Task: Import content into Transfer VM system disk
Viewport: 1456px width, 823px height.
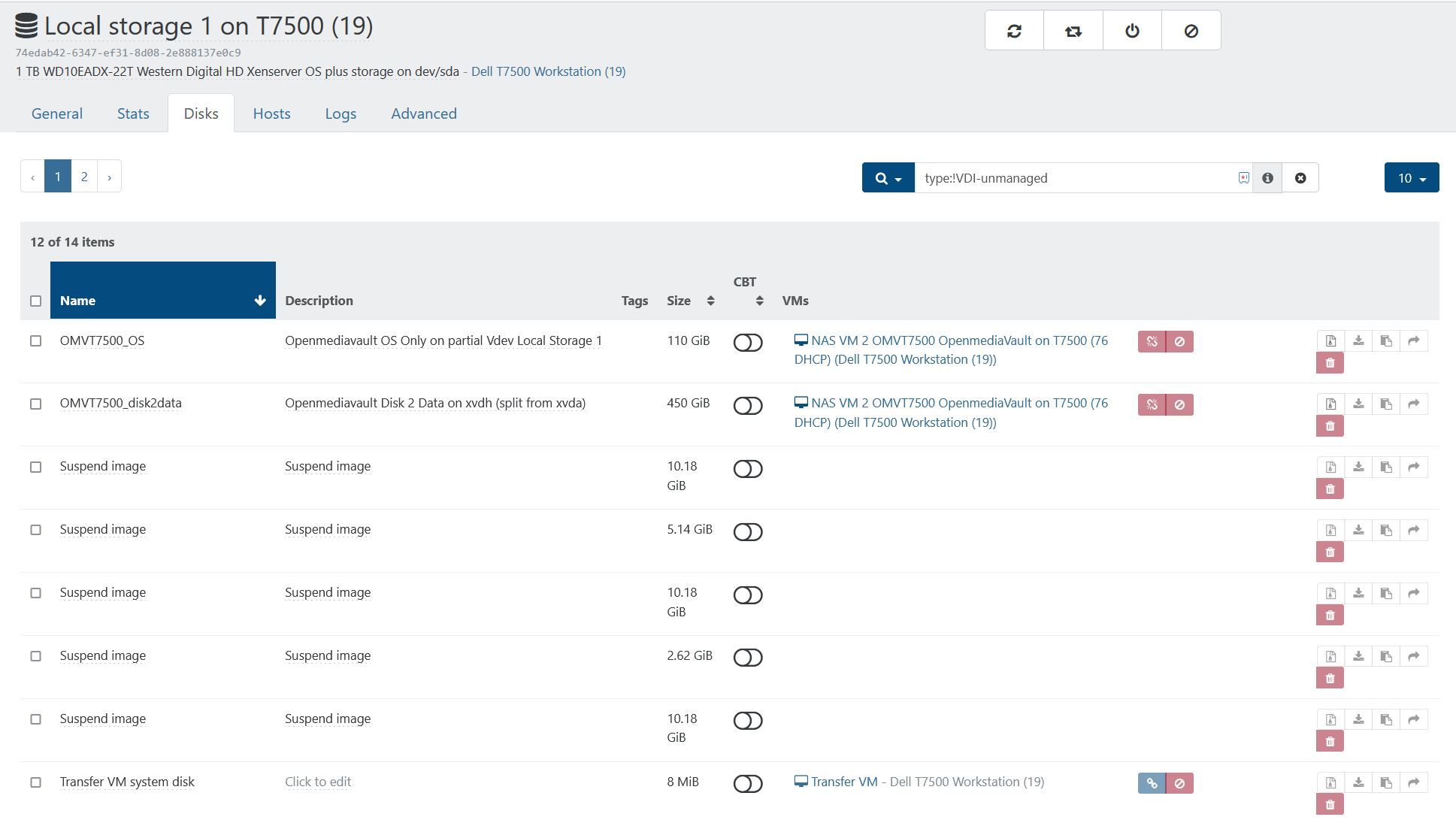Action: 1358,782
